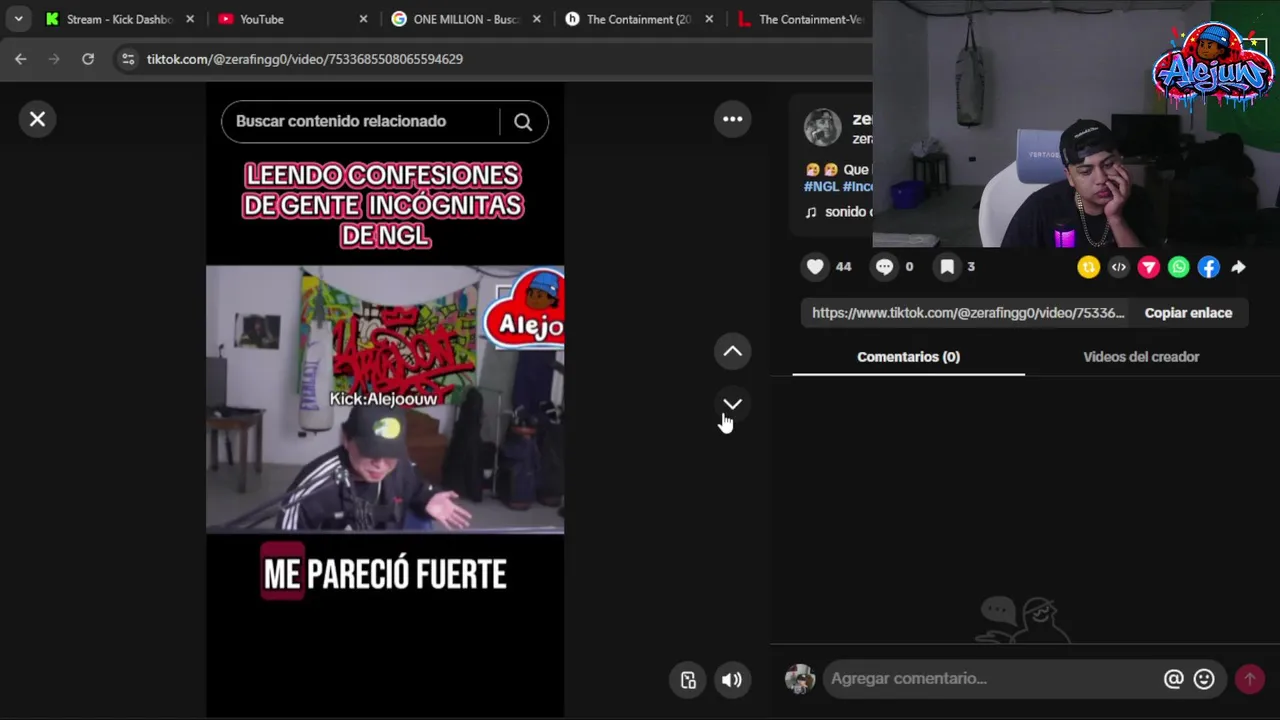Go to next video with down chevron
Image resolution: width=1280 pixels, height=720 pixels.
point(733,404)
